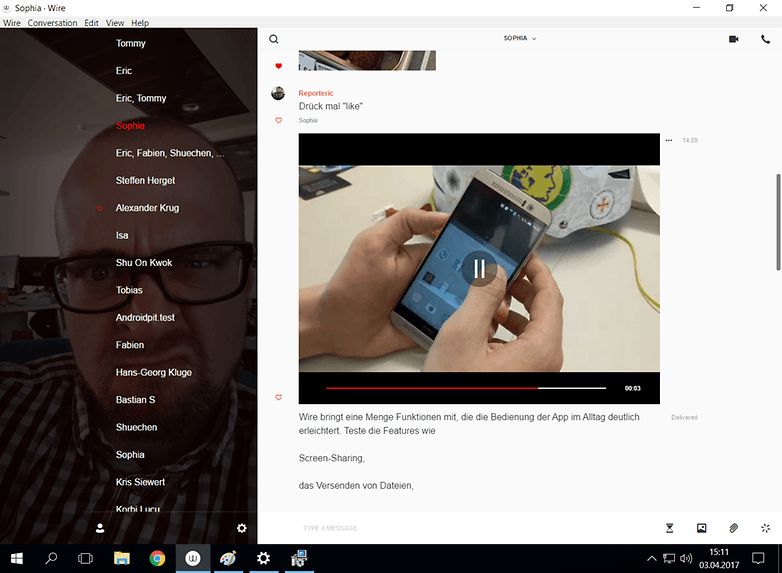Image resolution: width=782 pixels, height=573 pixels.
Task: Open the volume control in the tray
Action: click(x=686, y=559)
